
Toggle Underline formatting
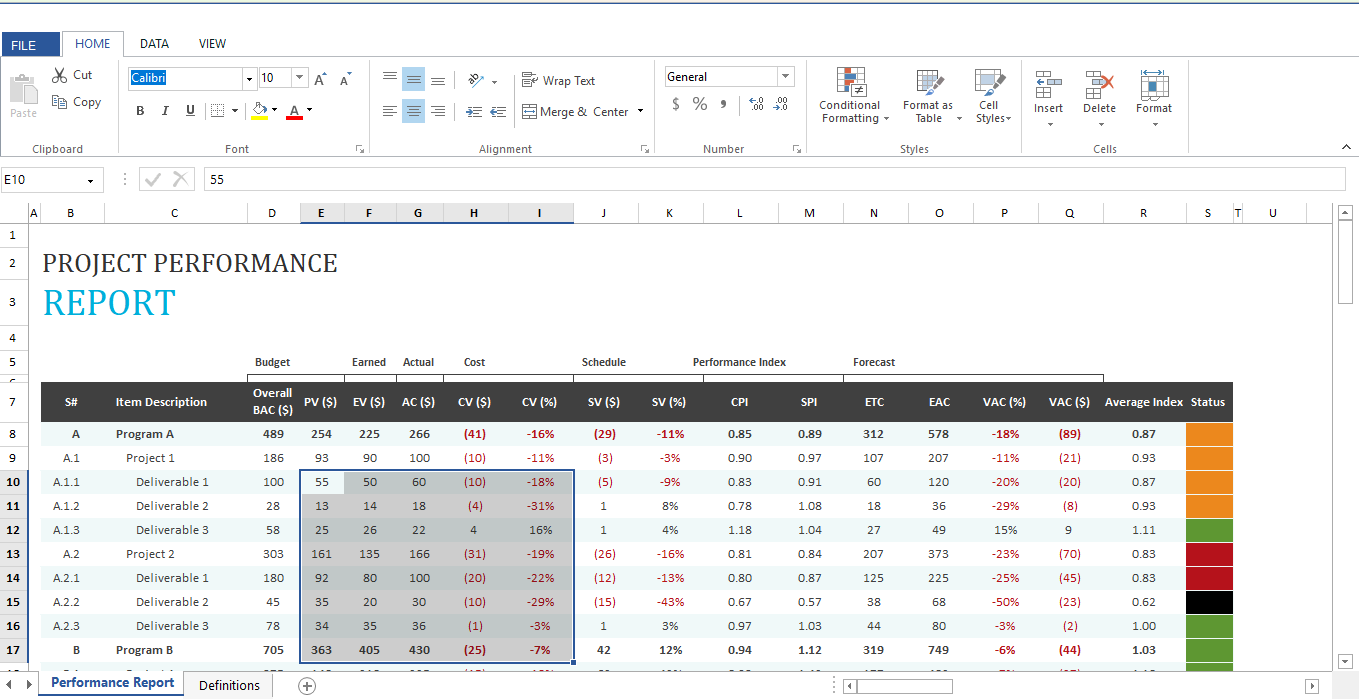click(x=190, y=111)
